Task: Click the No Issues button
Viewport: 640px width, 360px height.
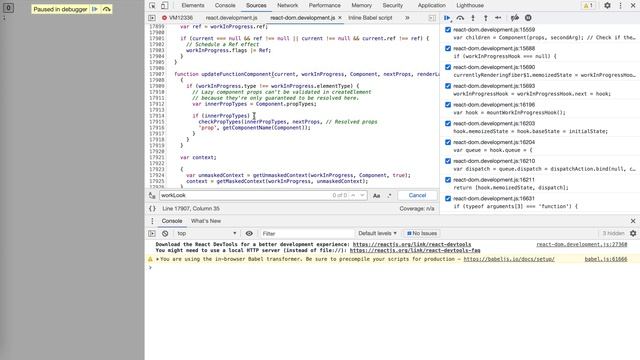Action: (x=422, y=233)
